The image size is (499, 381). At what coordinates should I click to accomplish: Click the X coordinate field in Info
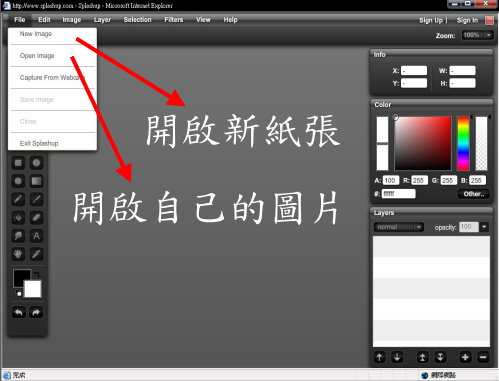coord(414,71)
